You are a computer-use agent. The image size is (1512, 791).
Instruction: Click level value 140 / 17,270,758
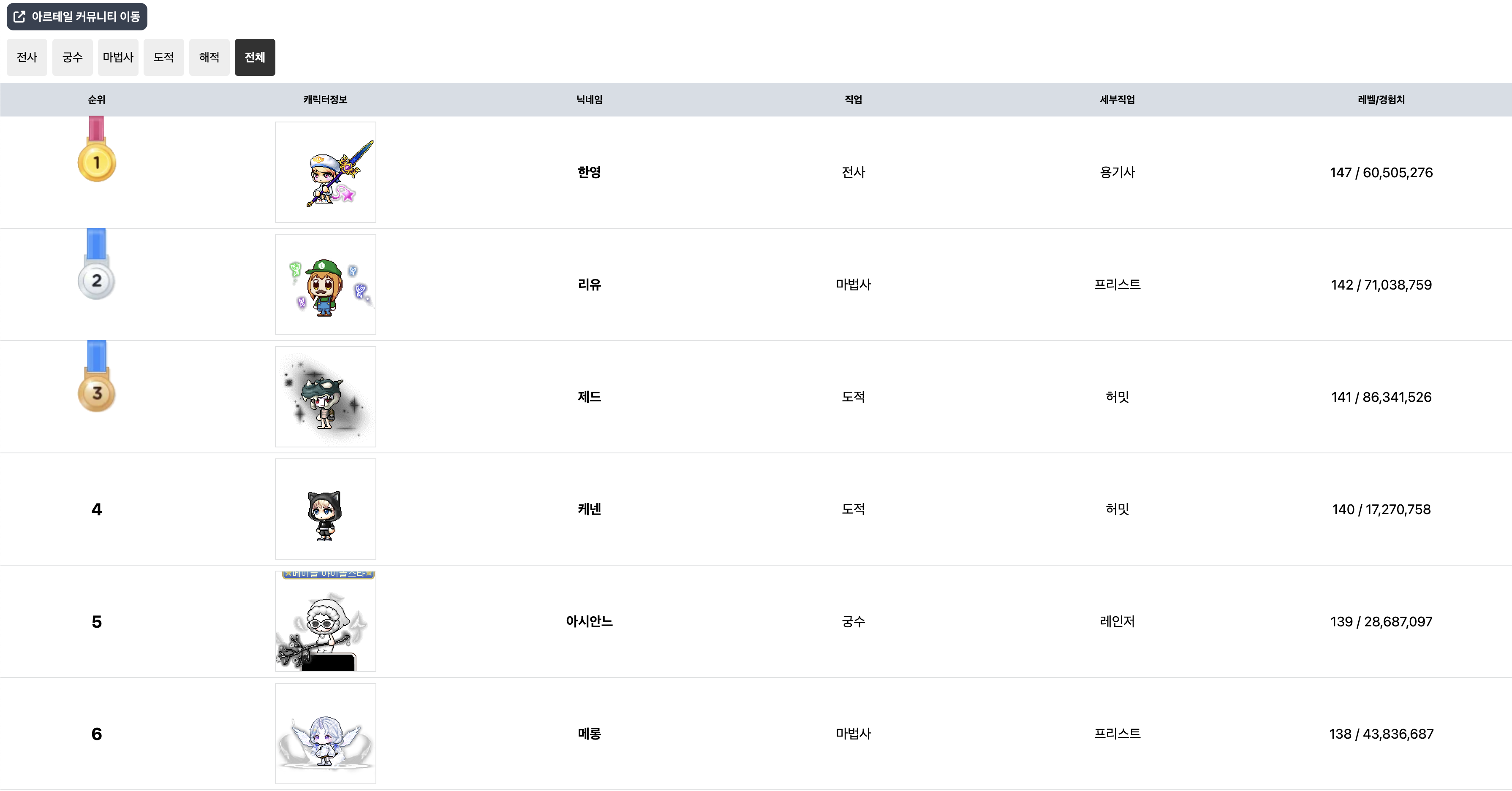[x=1381, y=509]
